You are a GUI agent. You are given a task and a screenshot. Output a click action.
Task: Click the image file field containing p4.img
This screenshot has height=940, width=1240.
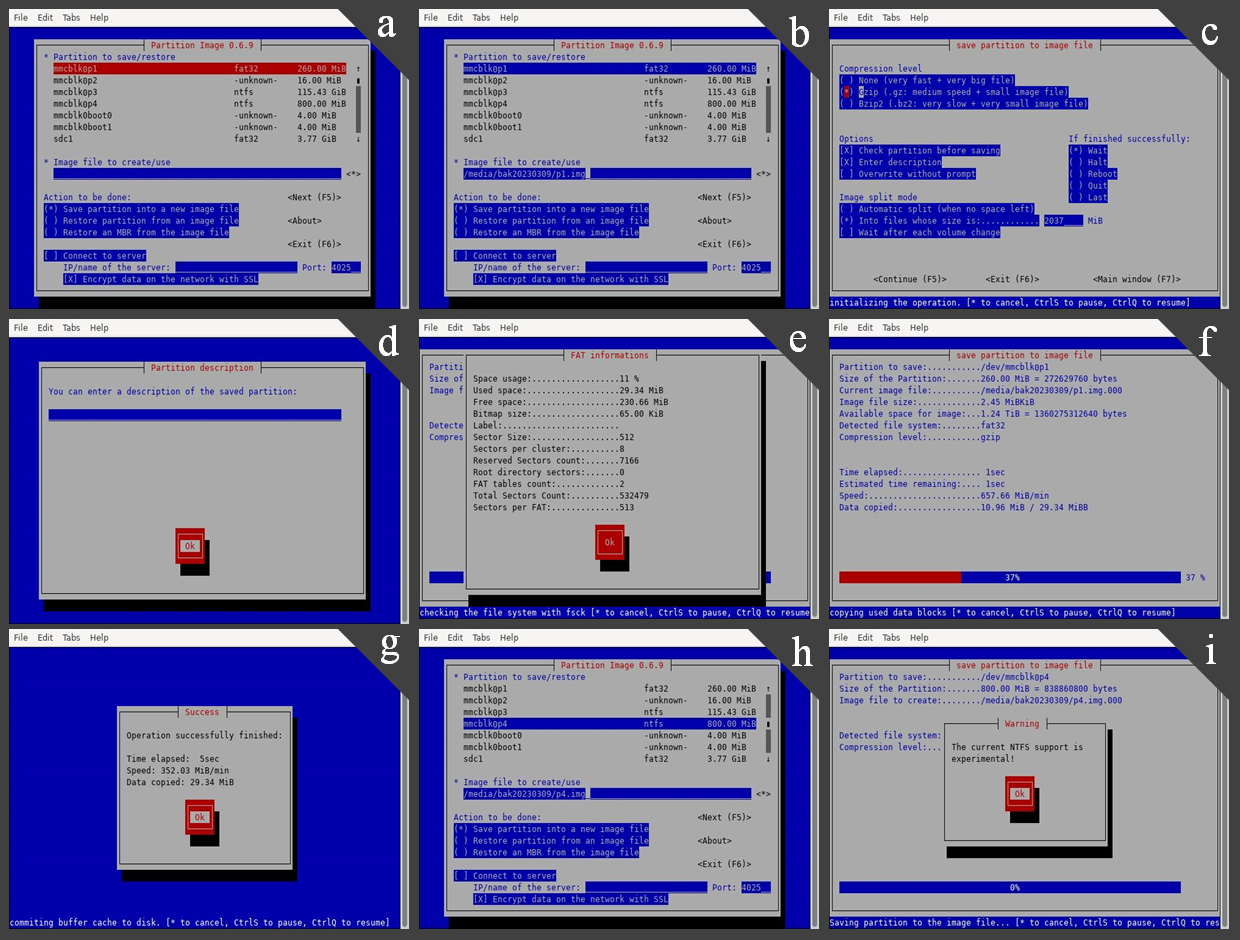click(606, 794)
